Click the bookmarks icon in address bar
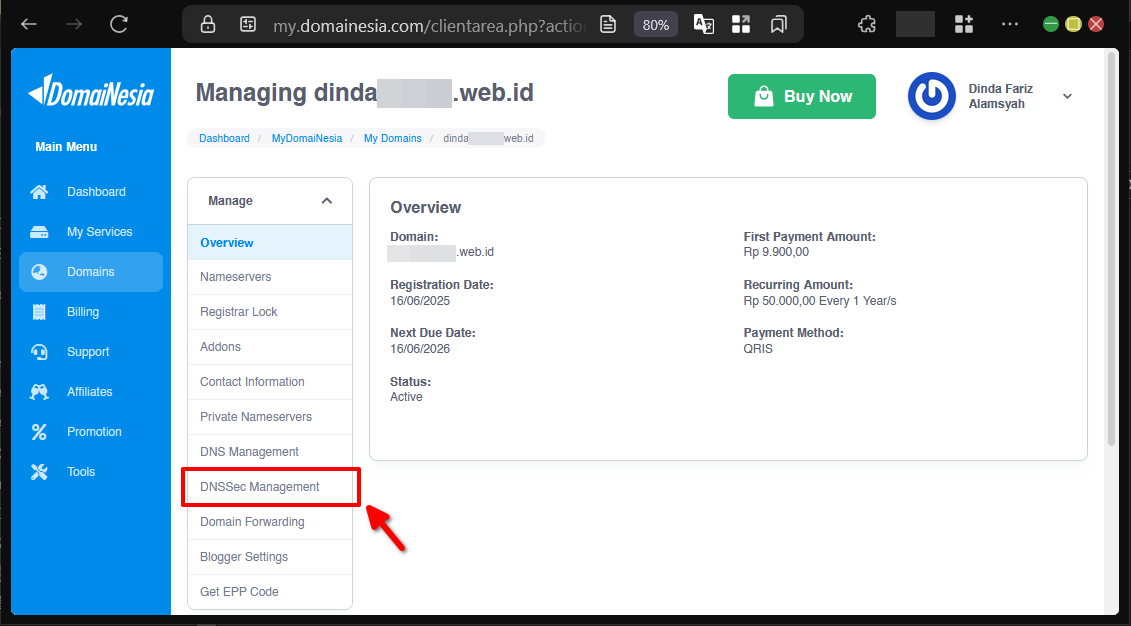Screen dimensions: 1131x626 778,25
